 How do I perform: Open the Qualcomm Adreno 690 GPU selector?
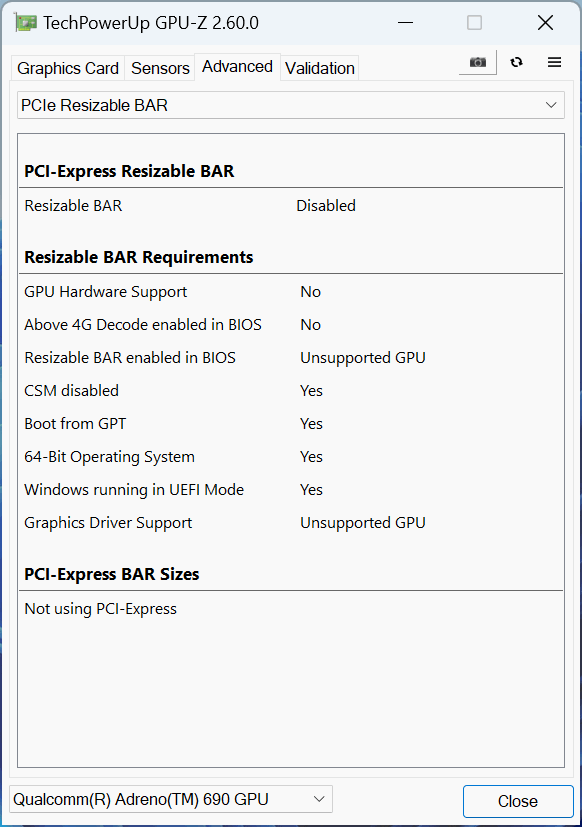point(170,799)
